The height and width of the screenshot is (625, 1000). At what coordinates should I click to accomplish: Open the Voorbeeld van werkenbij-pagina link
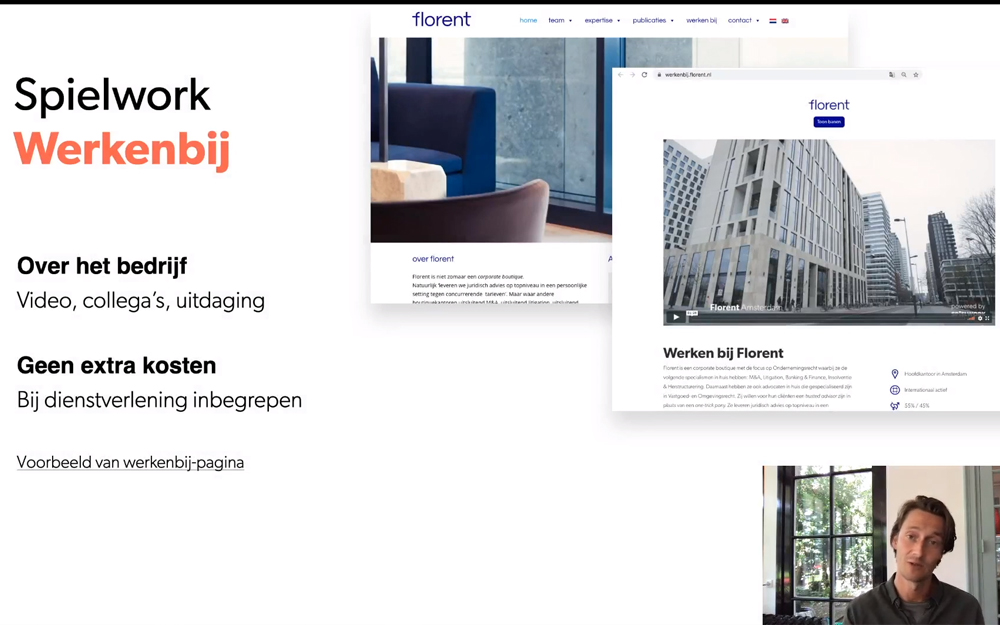point(130,462)
